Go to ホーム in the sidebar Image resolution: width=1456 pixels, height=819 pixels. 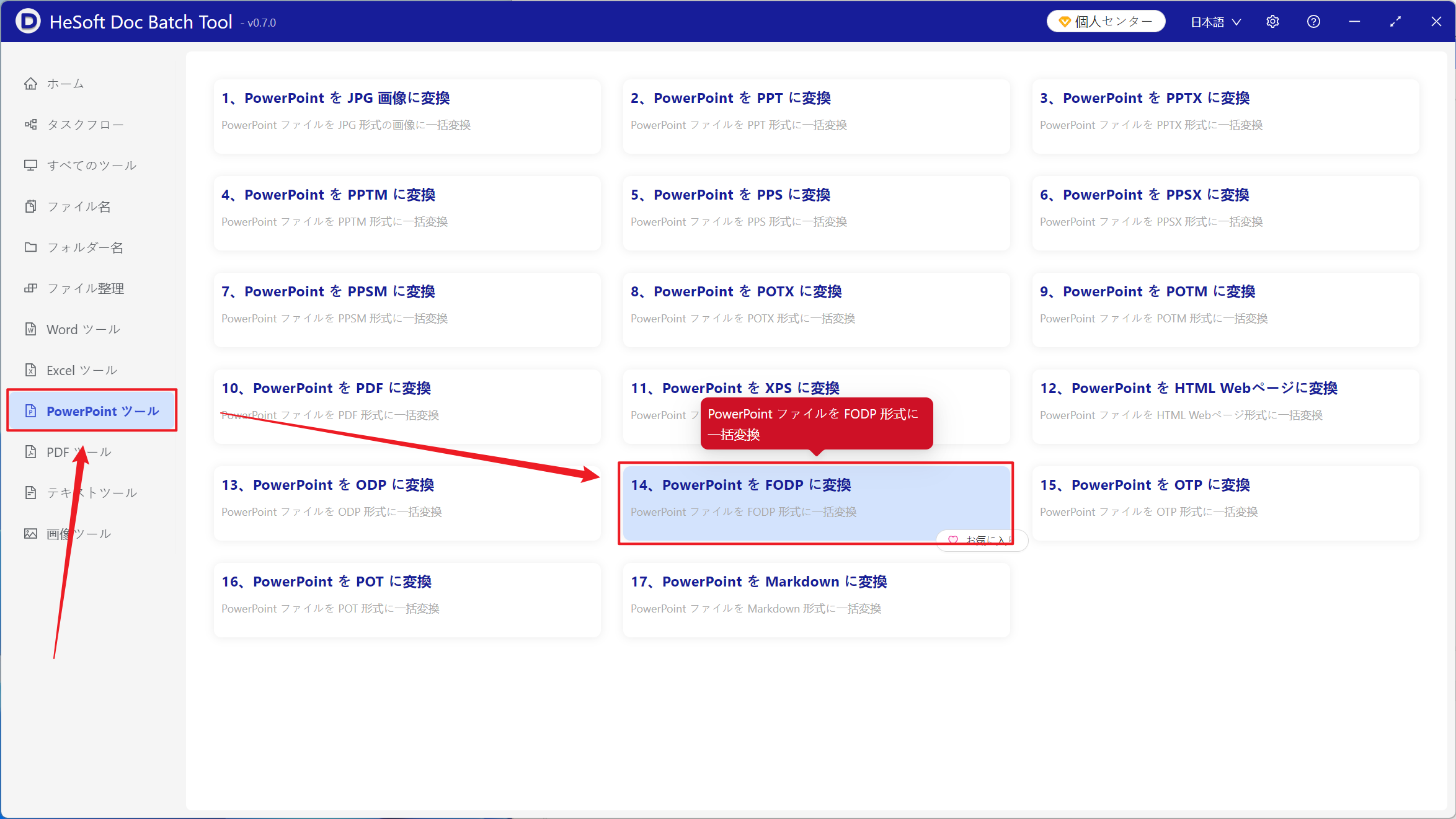pyautogui.click(x=92, y=84)
